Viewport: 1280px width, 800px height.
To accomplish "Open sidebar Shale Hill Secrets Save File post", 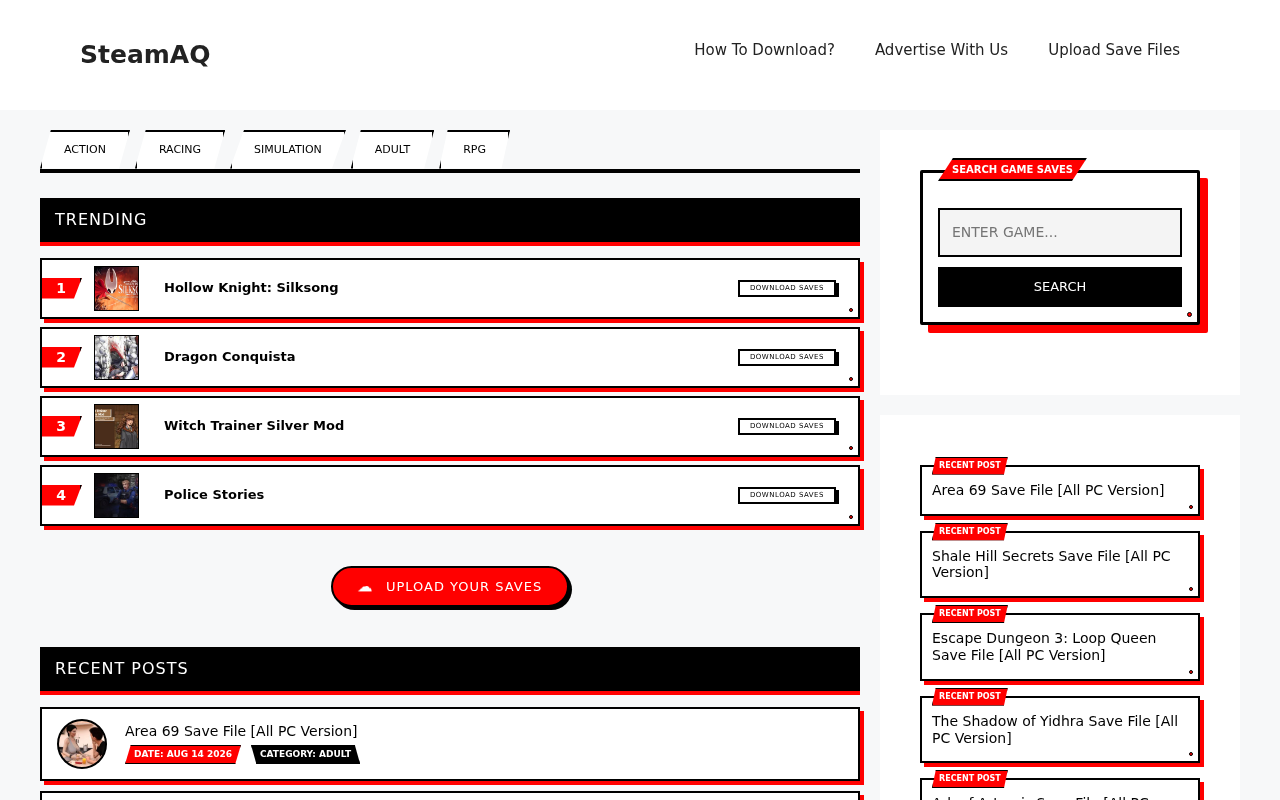I will pos(1051,564).
